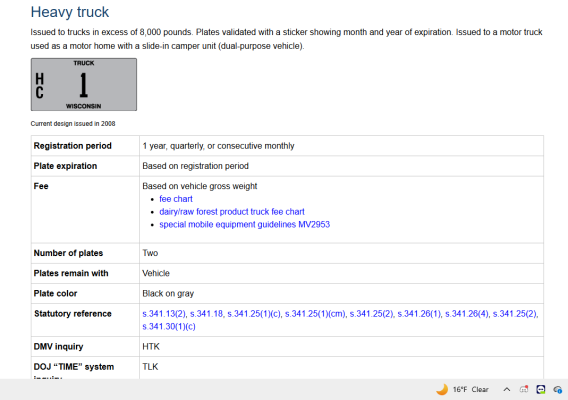Open statute s.341.26(1) reference
The height and width of the screenshot is (400, 568).
pos(419,314)
